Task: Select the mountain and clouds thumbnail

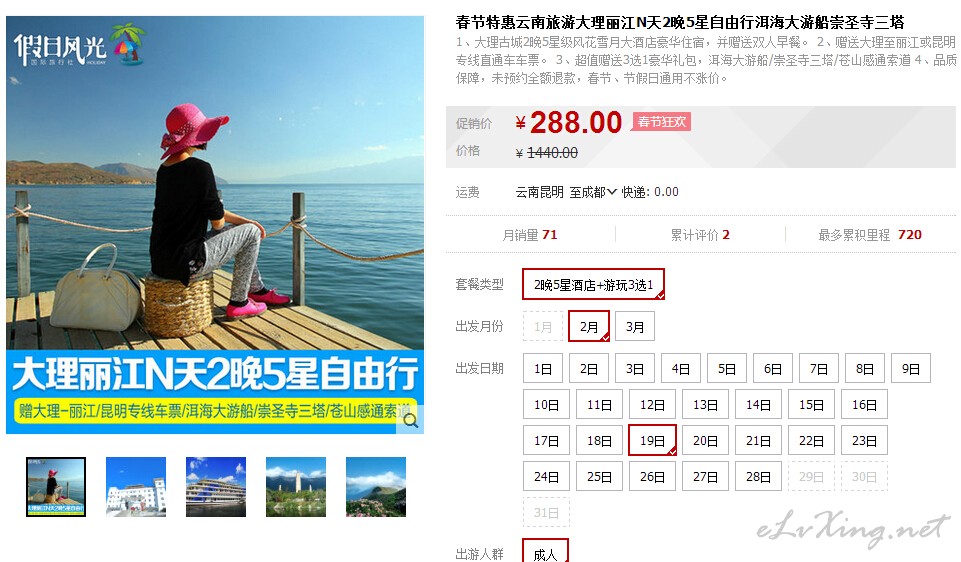Action: coord(376,487)
